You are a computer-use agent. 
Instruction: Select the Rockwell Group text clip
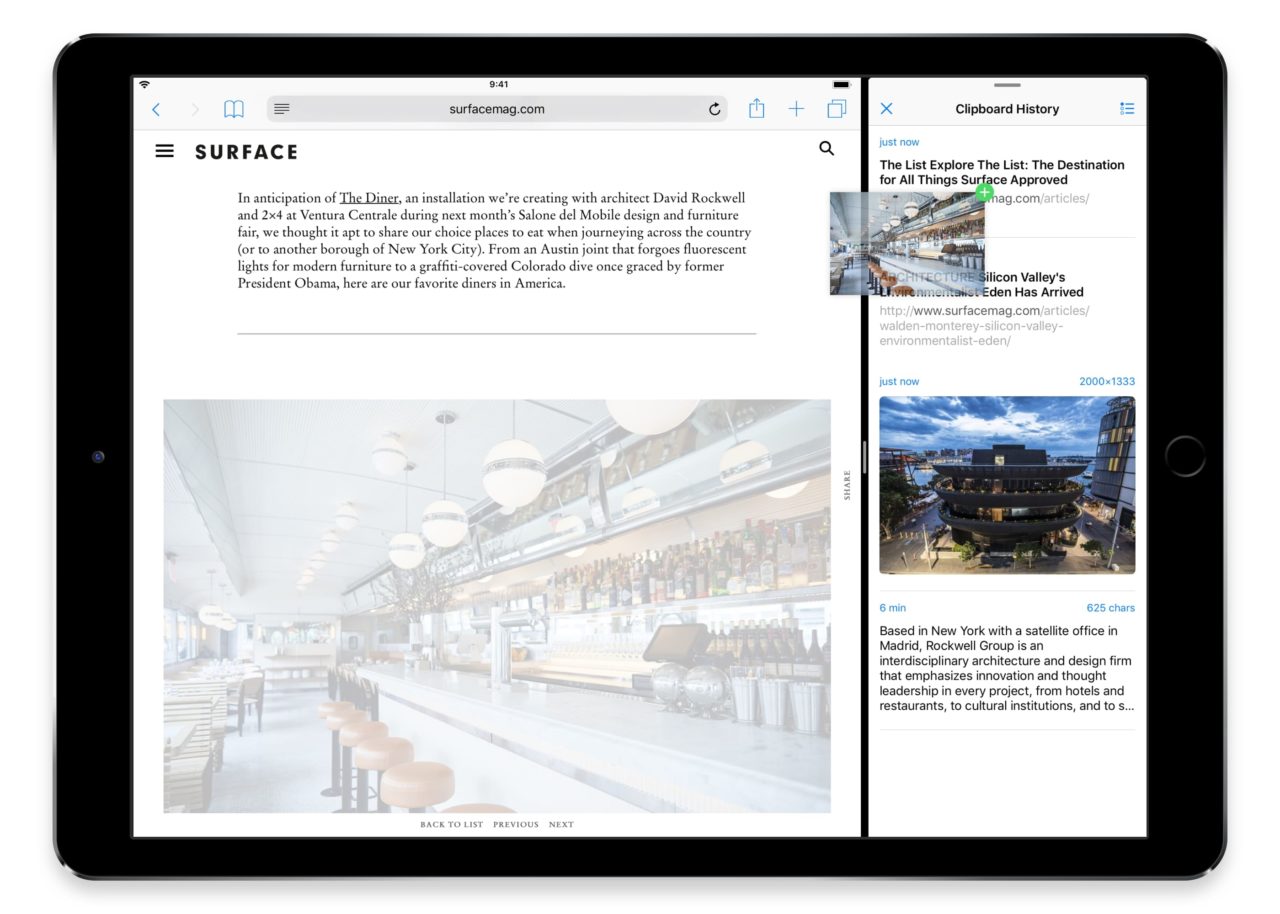[1007, 668]
